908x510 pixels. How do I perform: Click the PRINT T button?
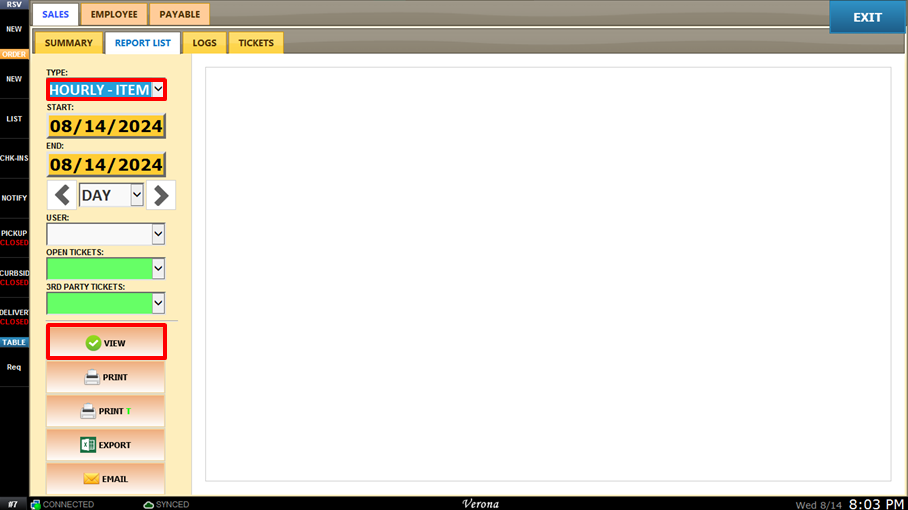(x=106, y=411)
